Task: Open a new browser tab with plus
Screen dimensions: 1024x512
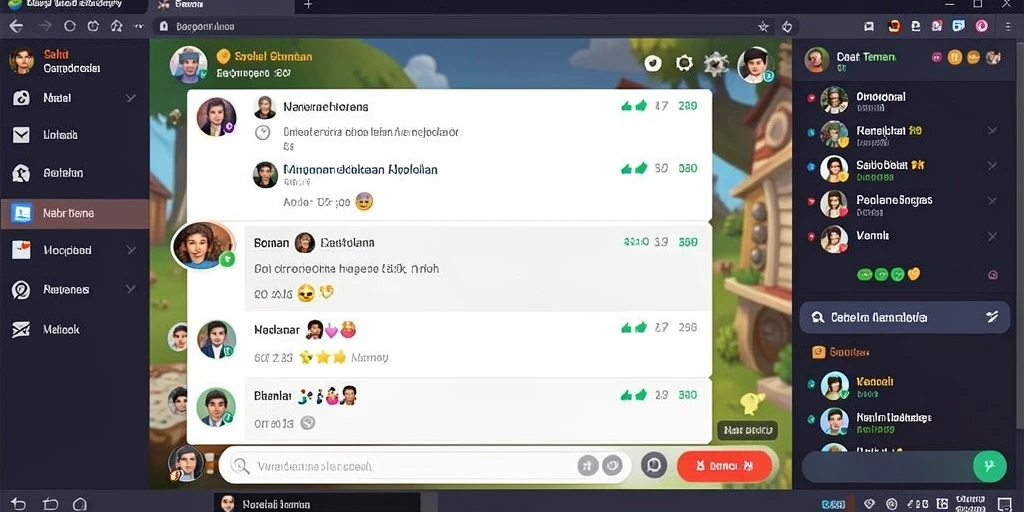Action: coord(308,5)
